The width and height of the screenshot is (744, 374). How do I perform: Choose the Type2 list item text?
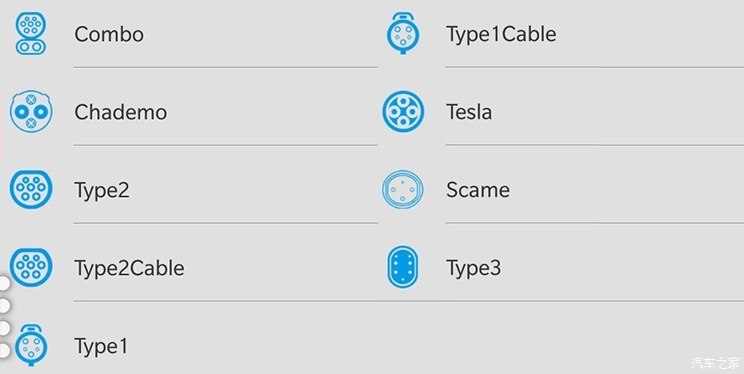(102, 191)
